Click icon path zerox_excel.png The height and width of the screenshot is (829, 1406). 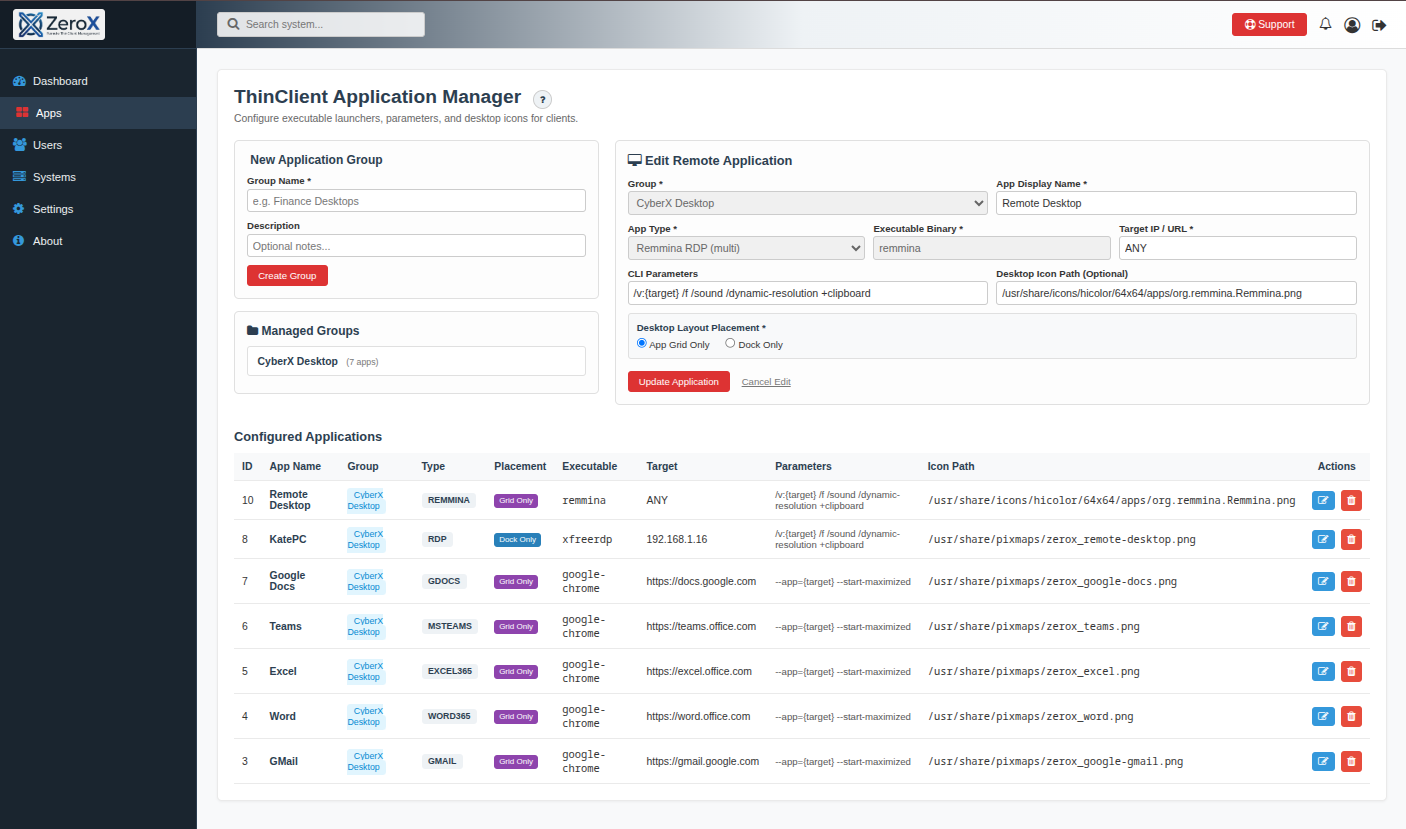click(x=1034, y=671)
